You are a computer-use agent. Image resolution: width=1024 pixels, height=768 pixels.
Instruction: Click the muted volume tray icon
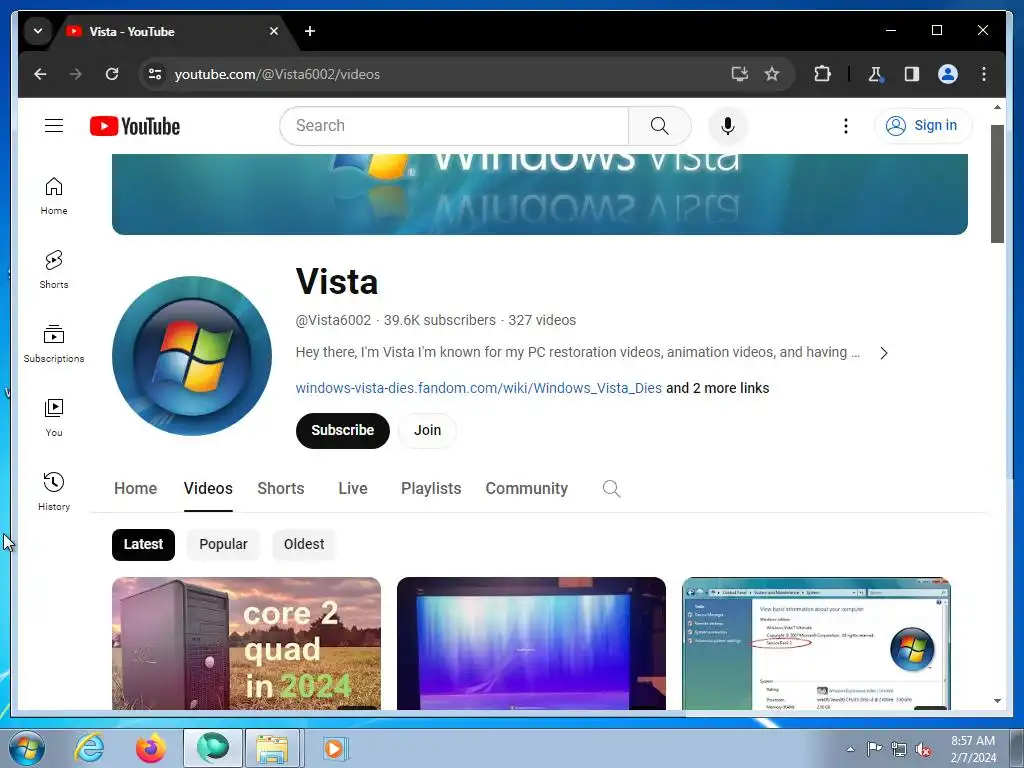click(922, 750)
